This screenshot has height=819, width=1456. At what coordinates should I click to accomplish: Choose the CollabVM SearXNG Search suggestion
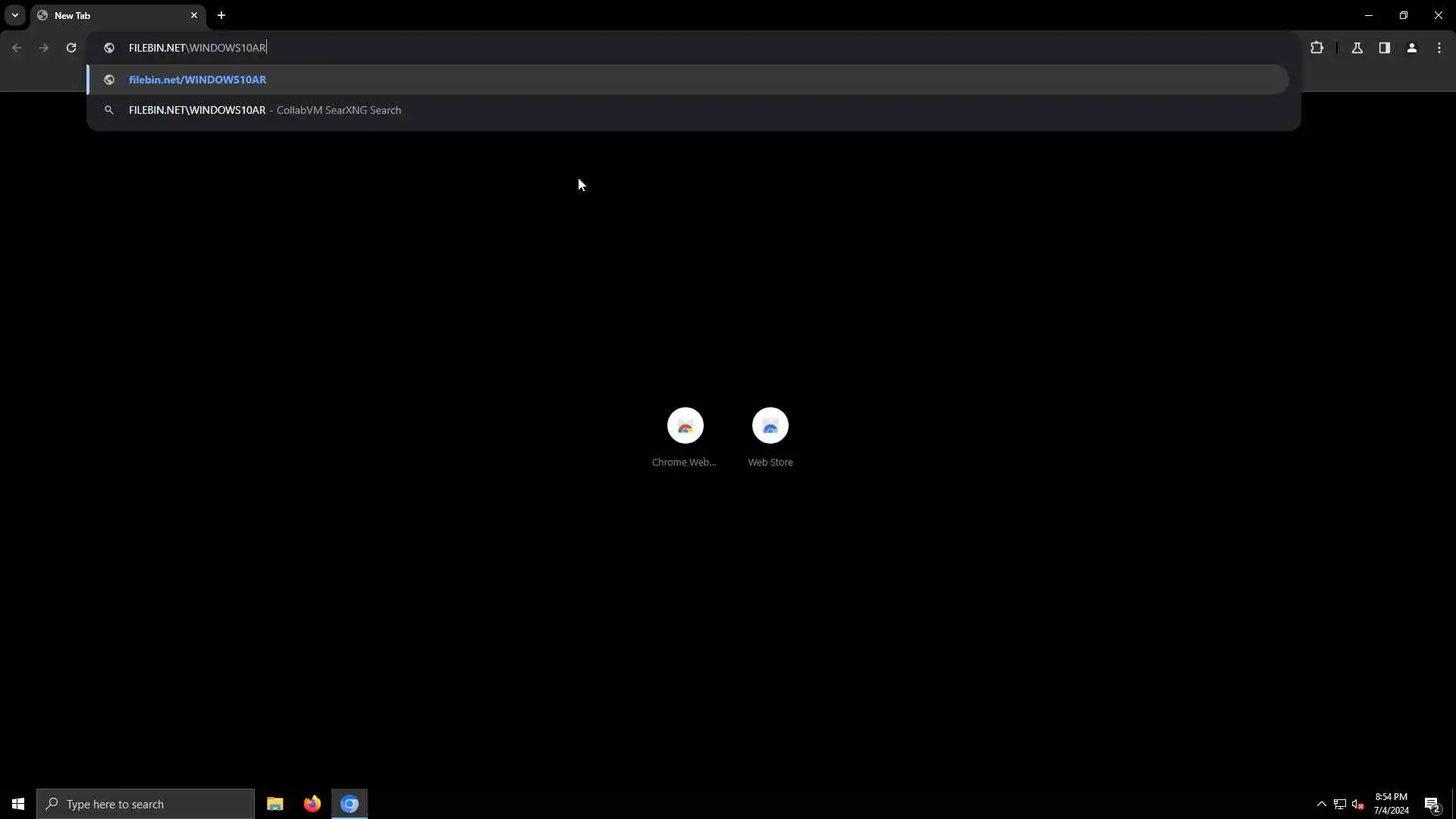pyautogui.click(x=265, y=111)
